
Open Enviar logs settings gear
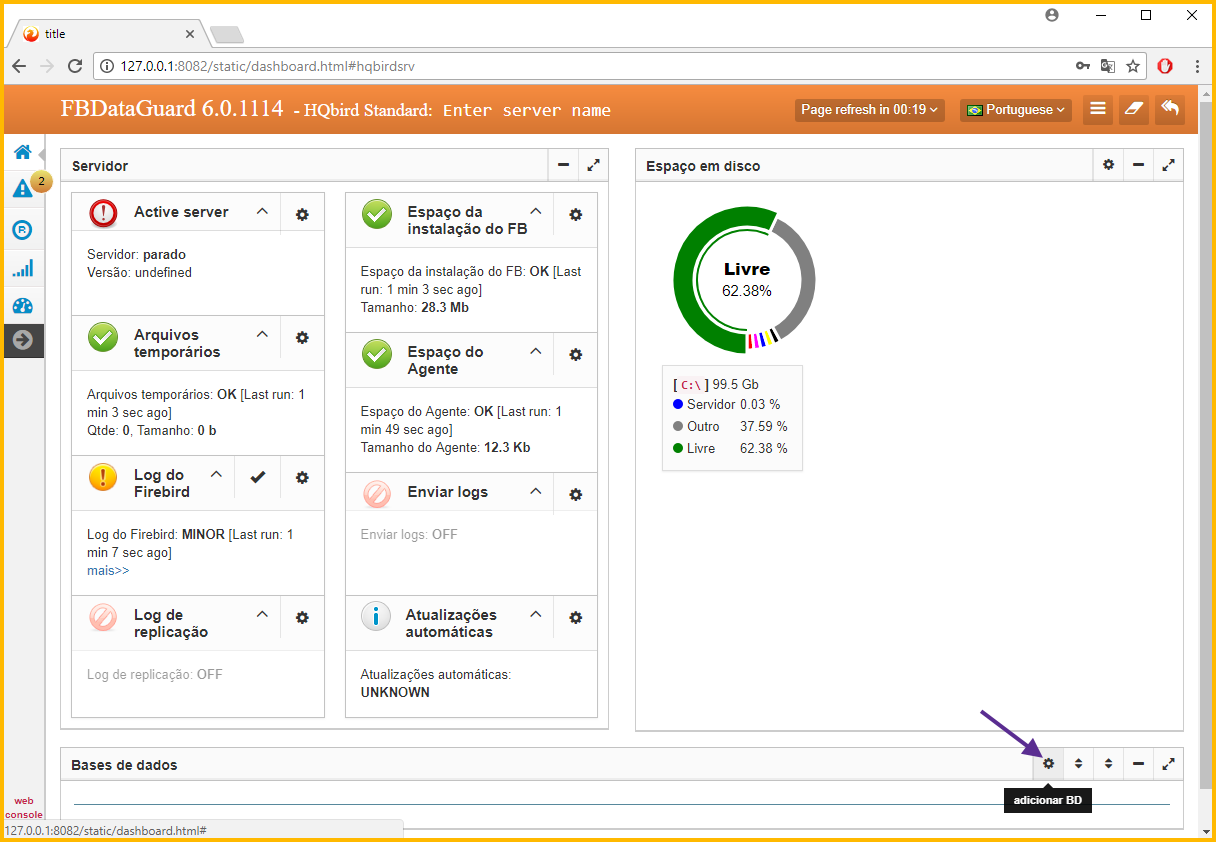tap(575, 494)
